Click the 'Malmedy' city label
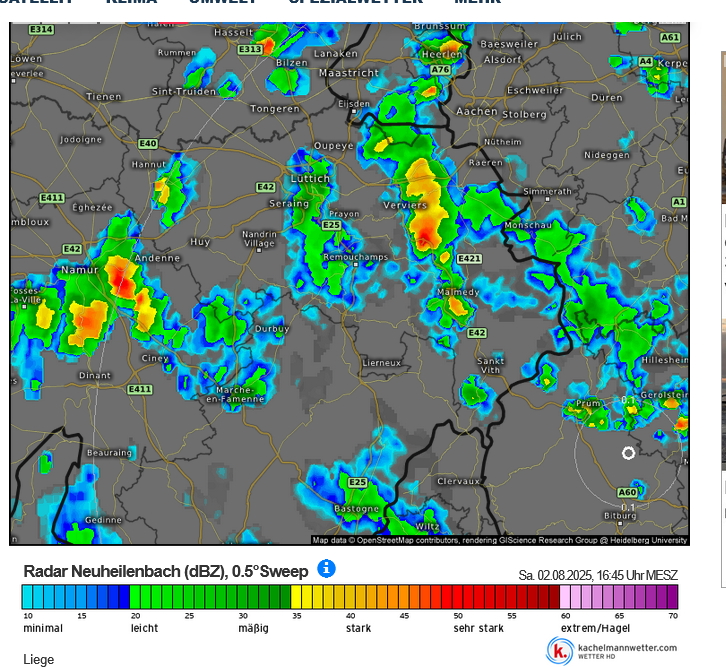The height and width of the screenshot is (667, 726). coord(458,292)
